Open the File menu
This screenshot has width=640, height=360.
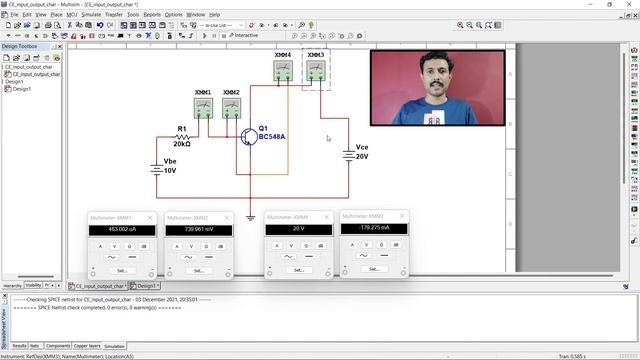(14, 15)
